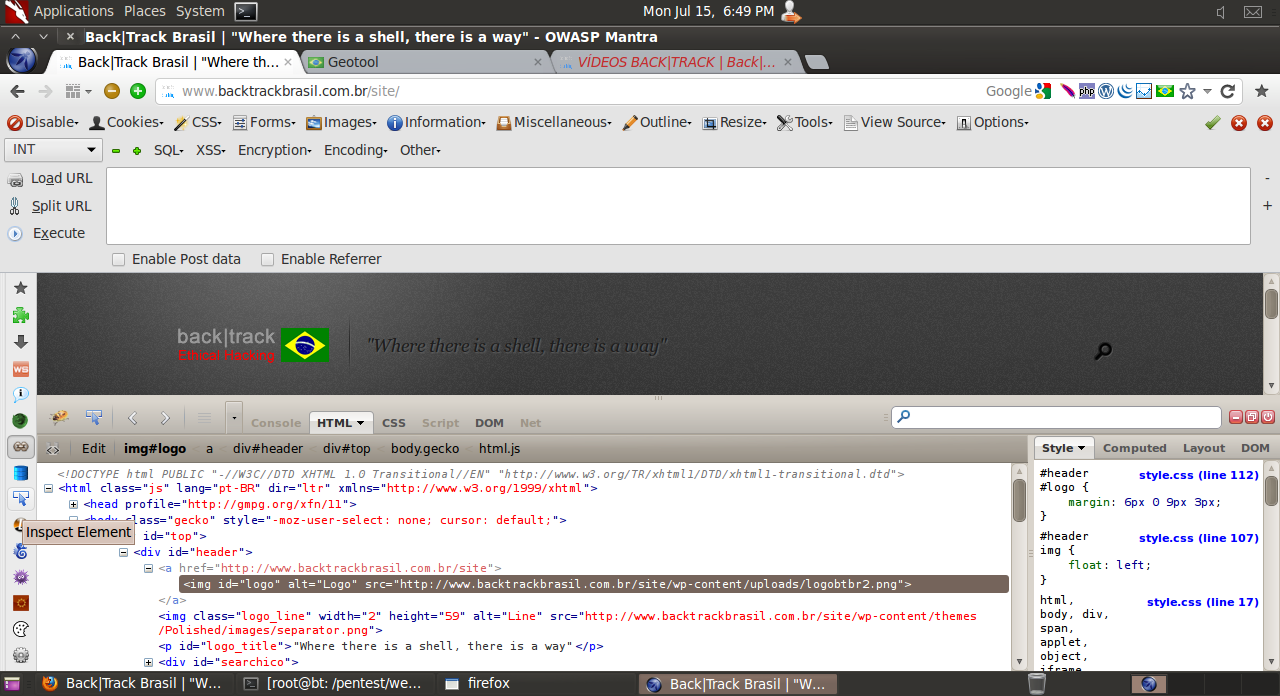This screenshot has width=1280, height=696.
Task: Open the style.css (line 107) link
Action: (1198, 538)
